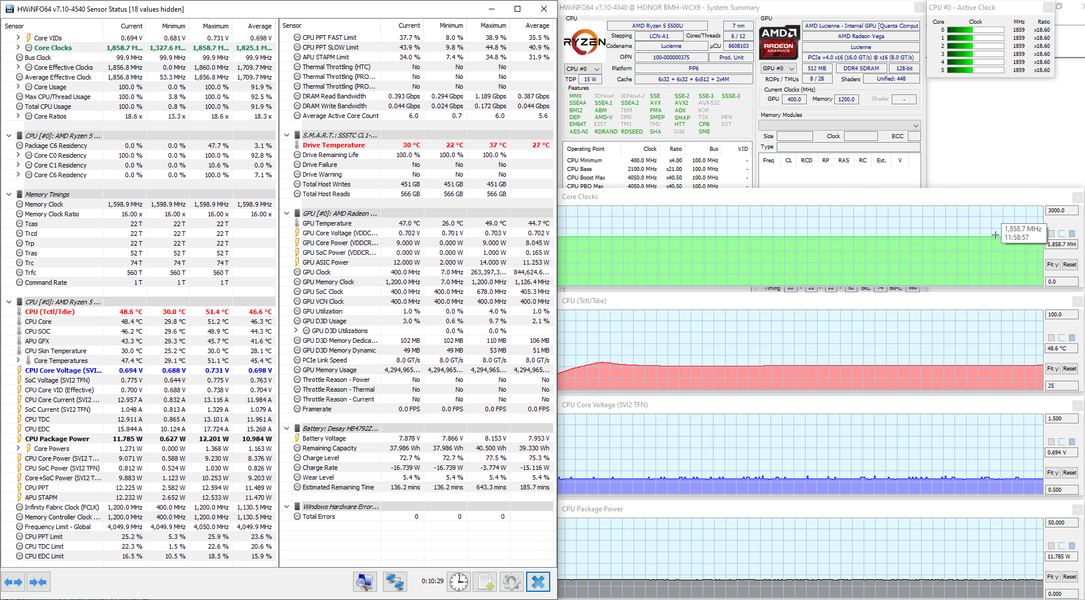Click the log file icon with green plus
1085x600 pixels.
tap(485, 581)
